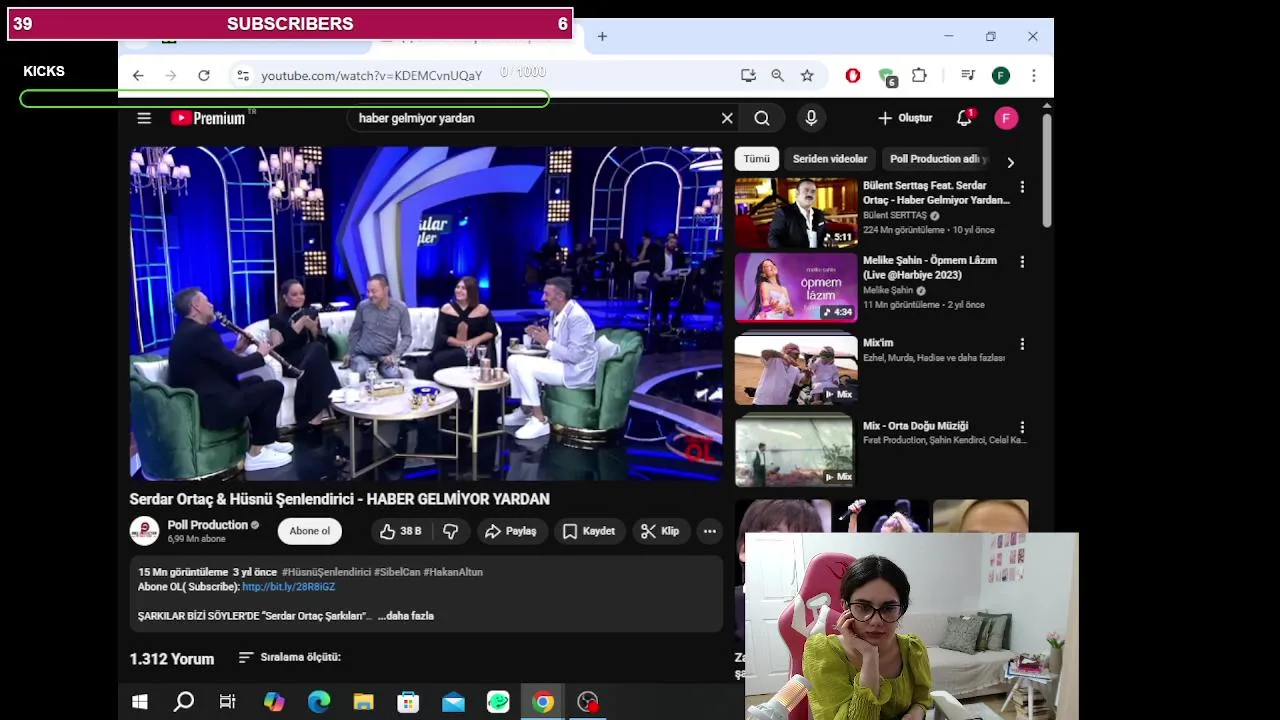Open the pink F account avatar
Image resolution: width=1280 pixels, height=720 pixels.
coord(1006,118)
